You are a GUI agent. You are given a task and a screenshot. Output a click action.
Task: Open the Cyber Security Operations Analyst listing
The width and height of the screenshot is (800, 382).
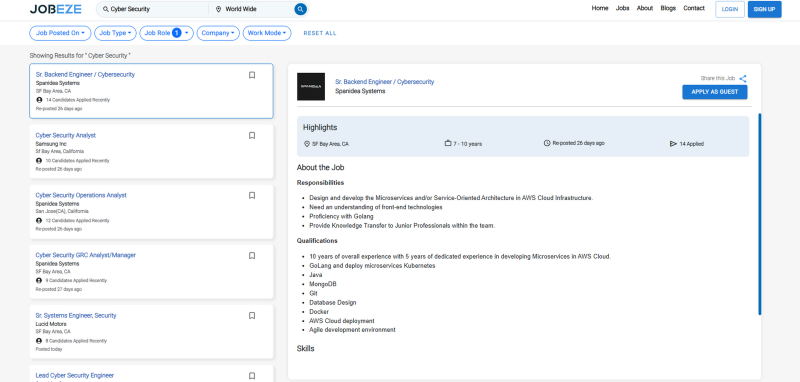point(81,195)
